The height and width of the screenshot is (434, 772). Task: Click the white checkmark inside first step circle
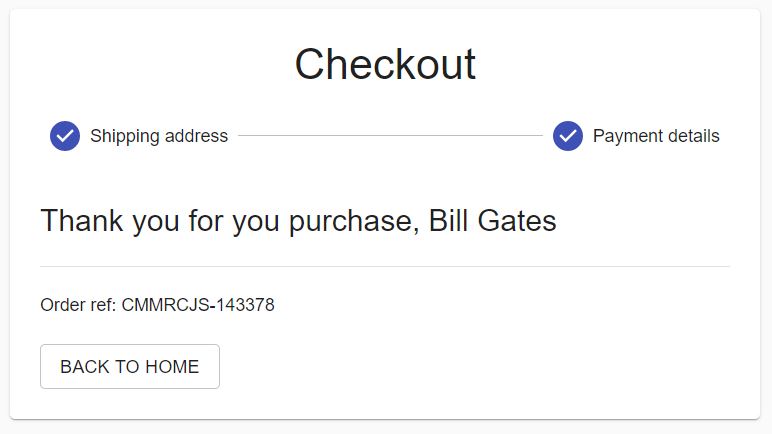[65, 135]
